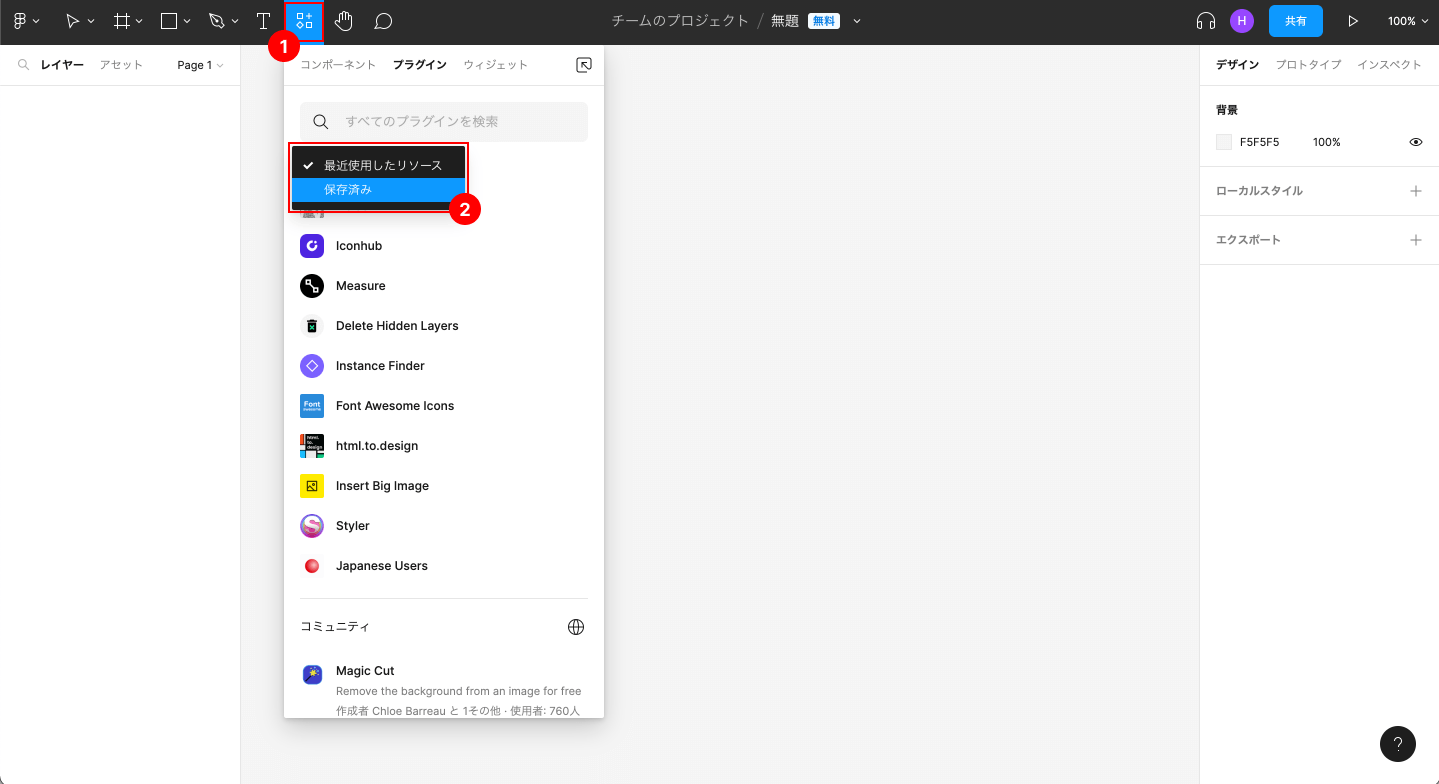
Task: Run the Styler plugin
Action: [x=444, y=526]
